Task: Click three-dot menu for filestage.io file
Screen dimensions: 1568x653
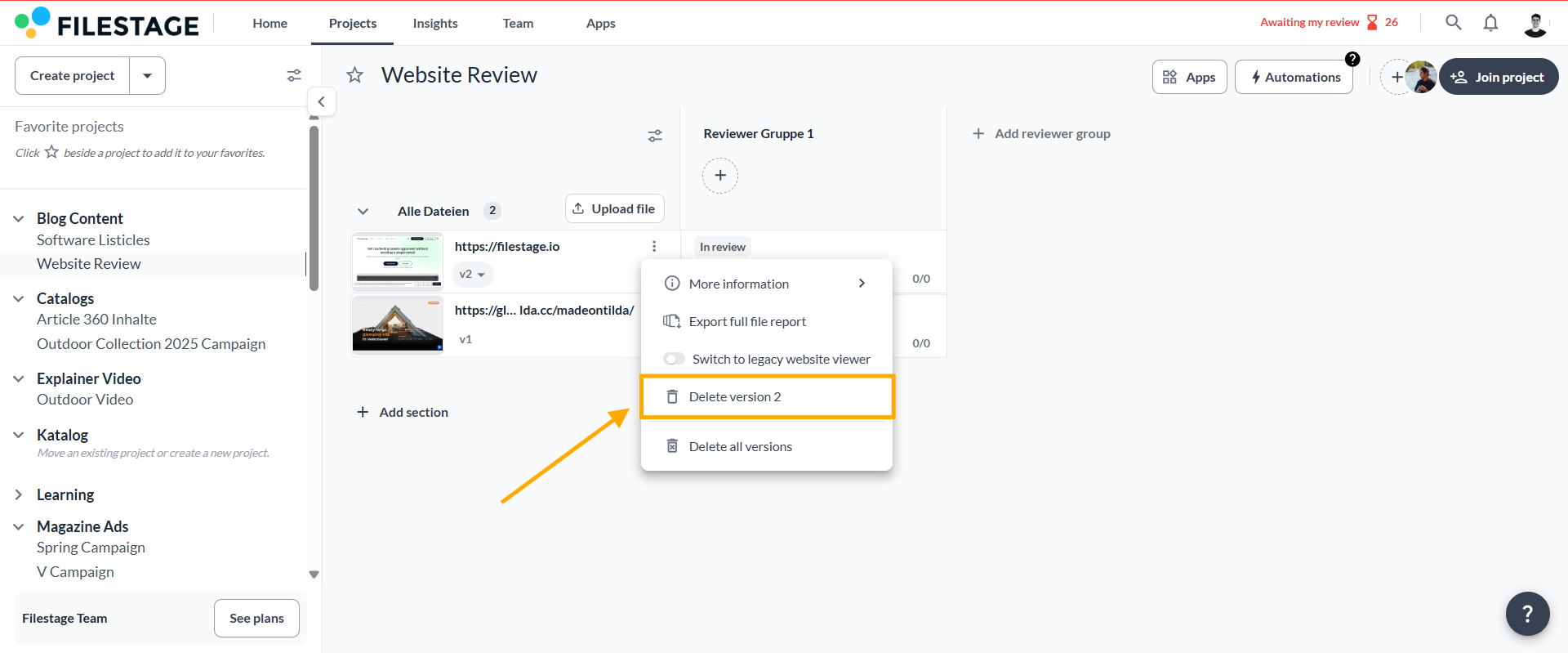Action: [x=654, y=247]
